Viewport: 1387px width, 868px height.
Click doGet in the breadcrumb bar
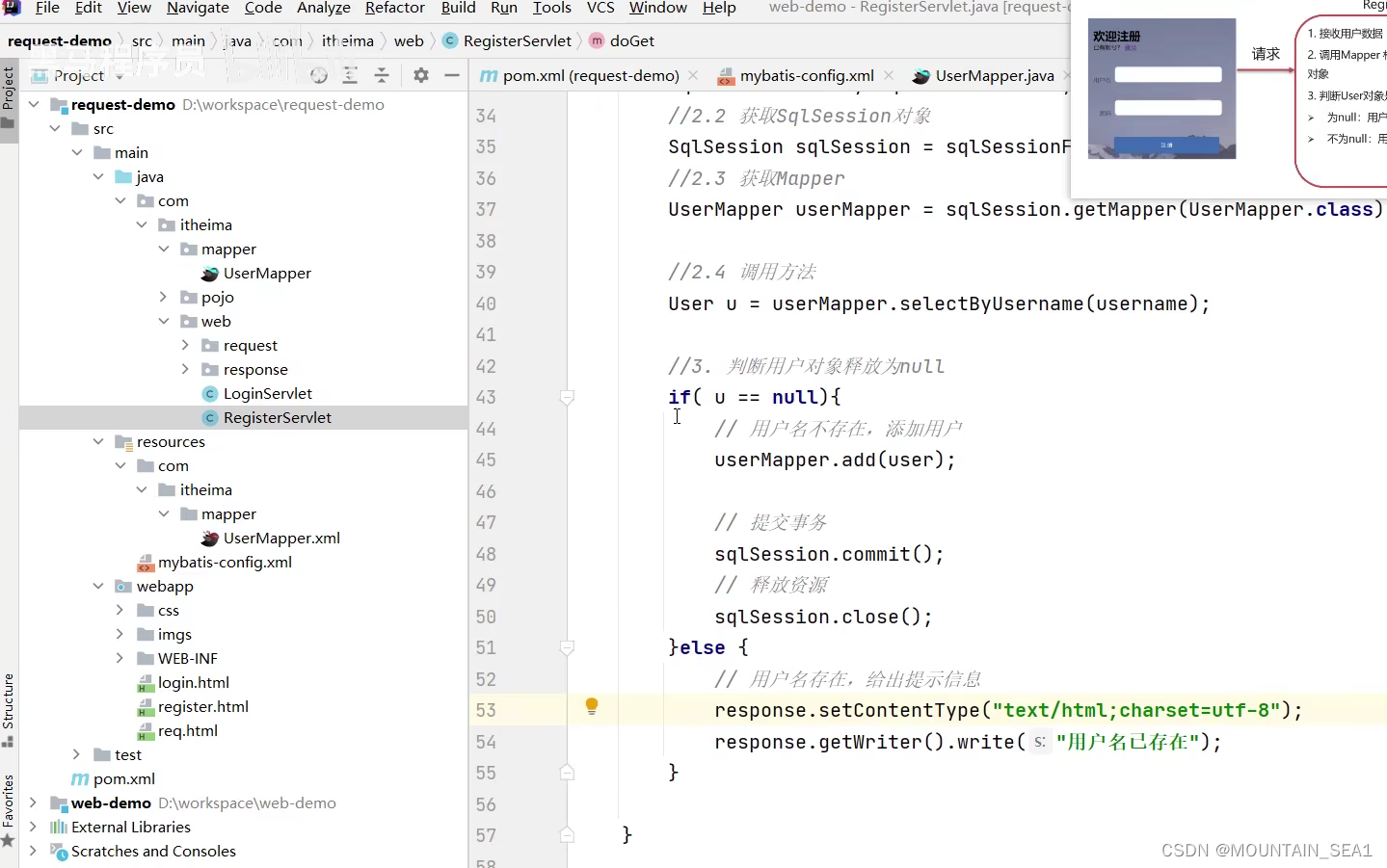631,40
